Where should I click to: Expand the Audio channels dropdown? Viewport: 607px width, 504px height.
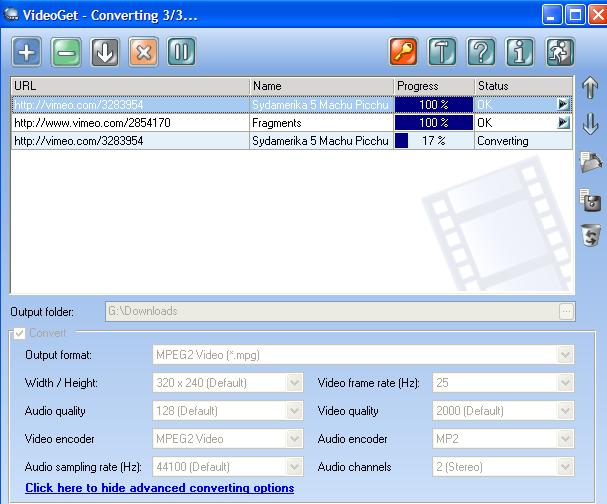(x=565, y=467)
